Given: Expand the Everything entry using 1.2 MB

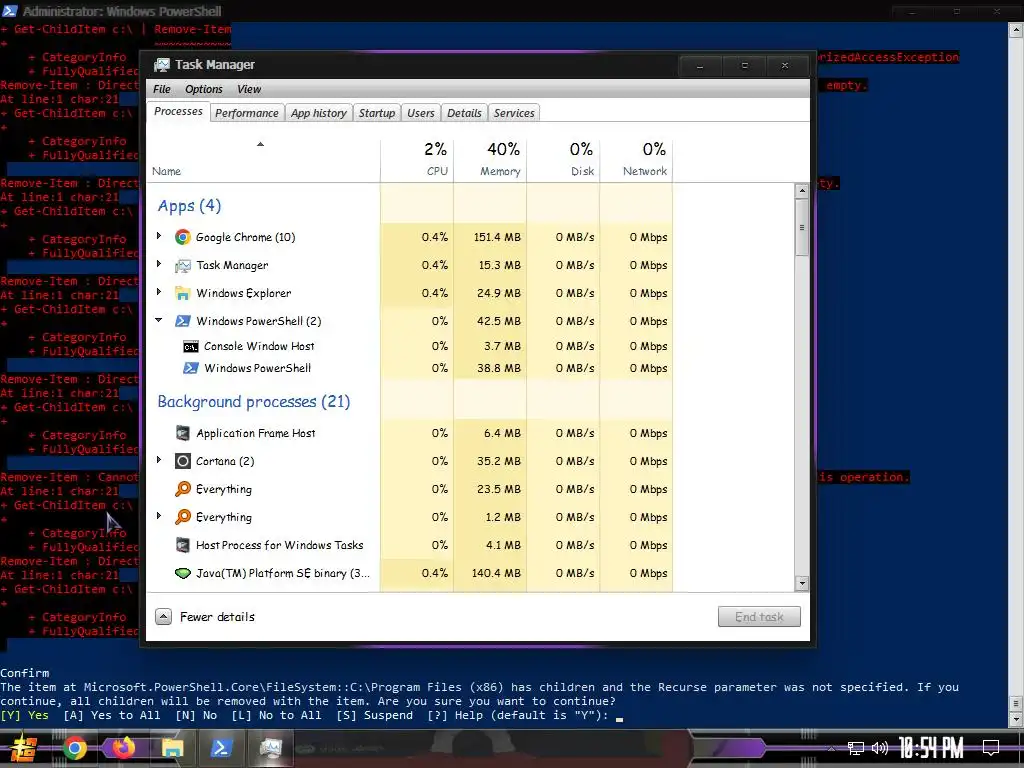Looking at the screenshot, I should [159, 516].
